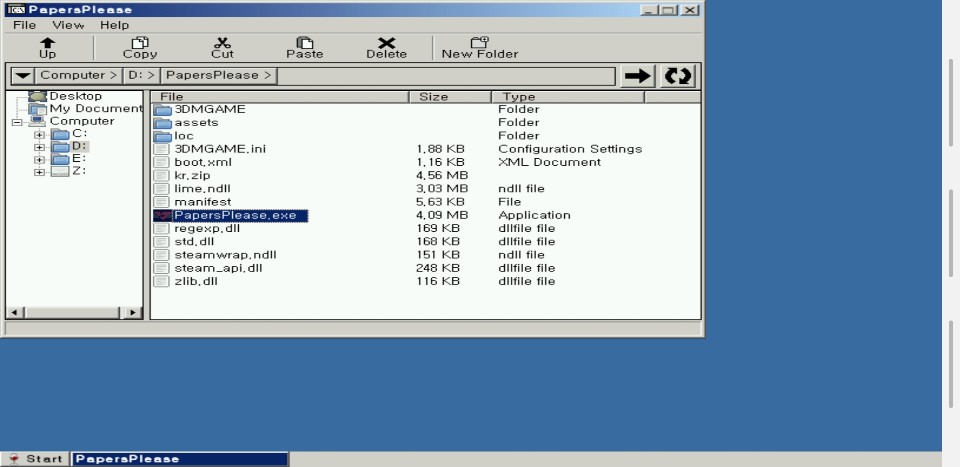Minimize the PapersPlease window
The height and width of the screenshot is (467, 960).
650,10
